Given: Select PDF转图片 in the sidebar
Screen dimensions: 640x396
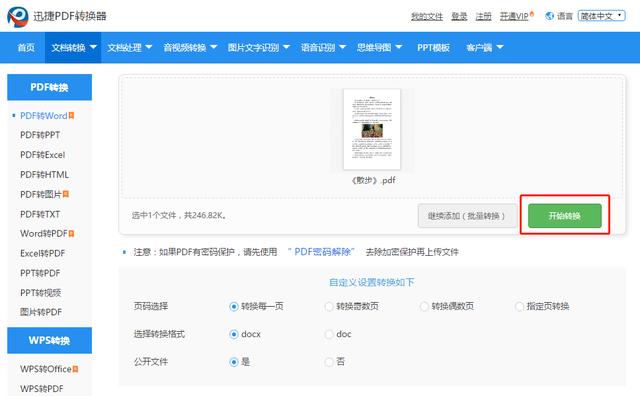Looking at the screenshot, I should (41, 194).
